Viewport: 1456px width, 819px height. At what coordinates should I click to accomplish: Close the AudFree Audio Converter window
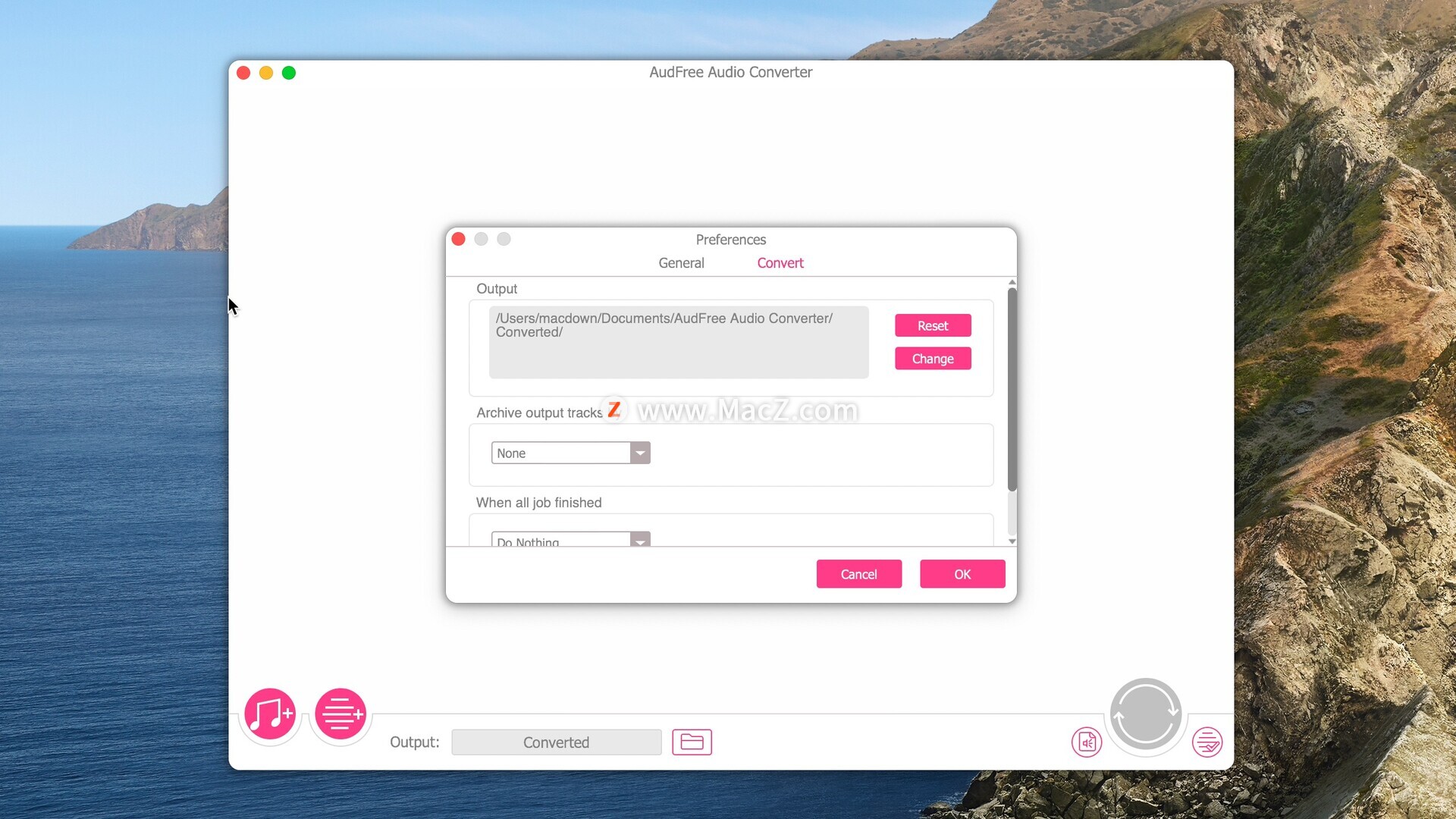click(243, 73)
